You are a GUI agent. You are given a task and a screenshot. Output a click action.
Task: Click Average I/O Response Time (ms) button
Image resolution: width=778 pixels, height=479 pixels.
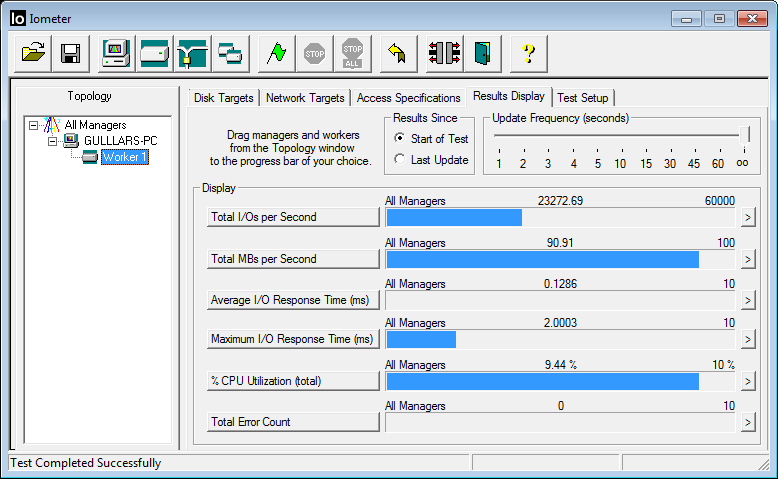(293, 300)
